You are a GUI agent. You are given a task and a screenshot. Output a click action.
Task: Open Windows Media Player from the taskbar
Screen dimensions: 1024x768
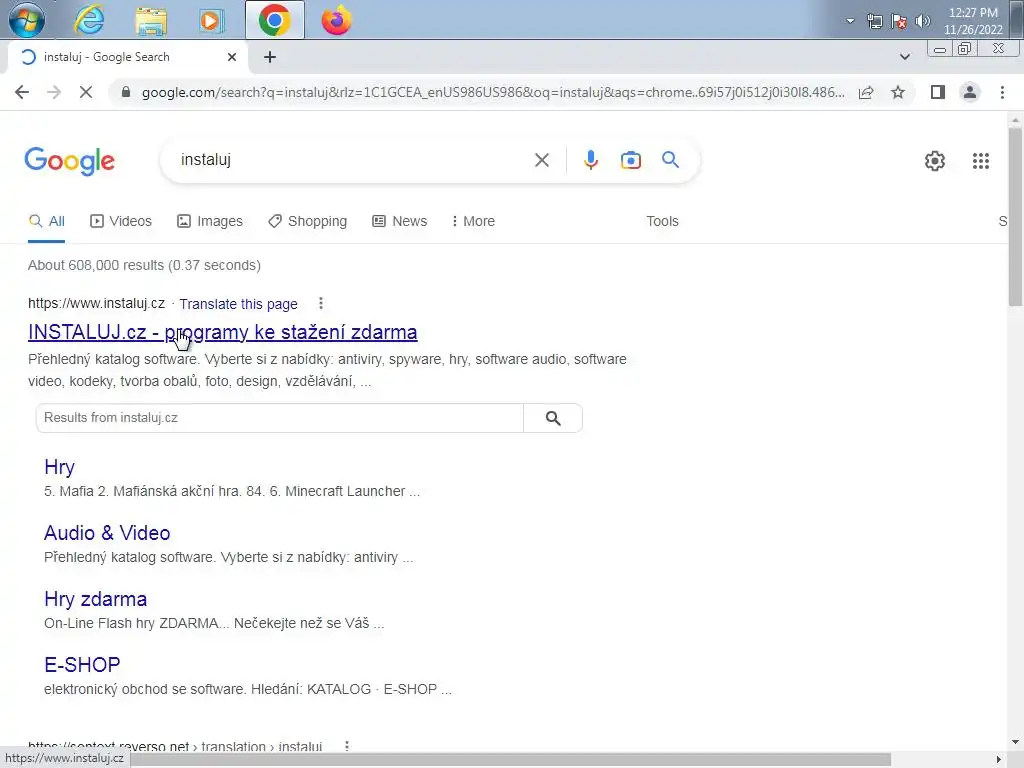[x=211, y=20]
